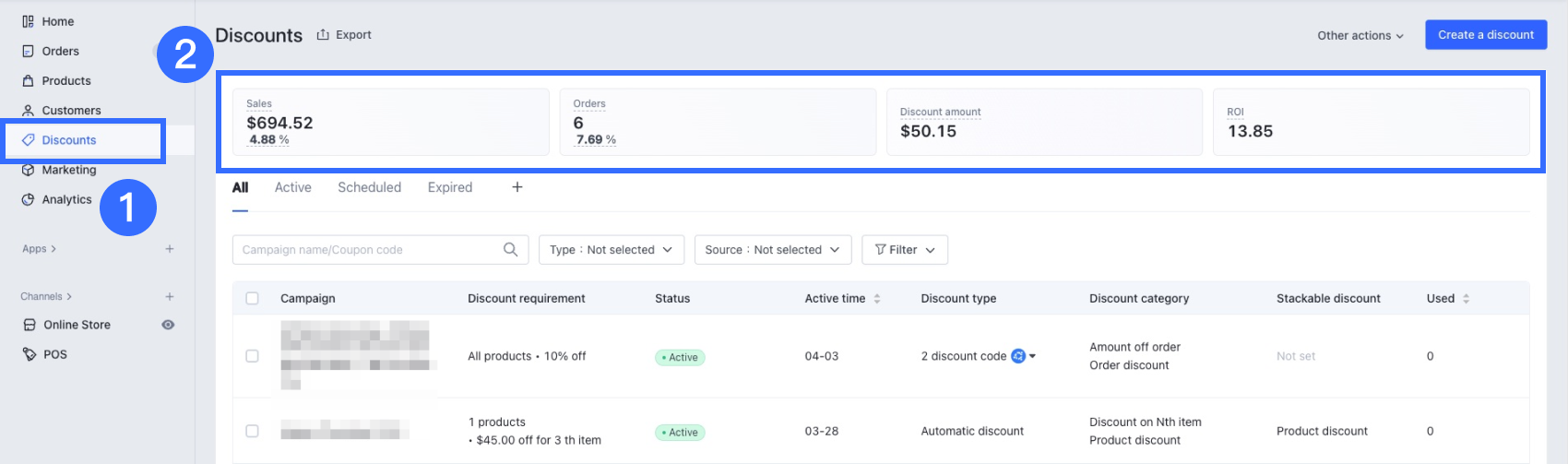Open Orders from the sidebar
This screenshot has height=464, width=1568.
pyautogui.click(x=60, y=51)
